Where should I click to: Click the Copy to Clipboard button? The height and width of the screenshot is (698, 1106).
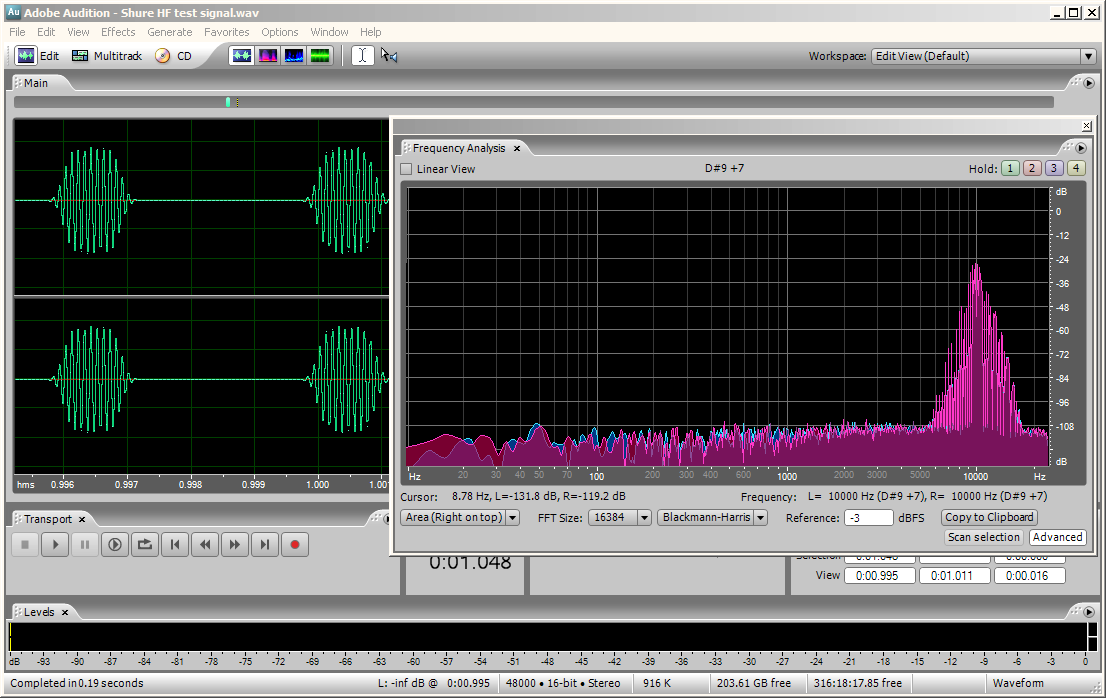(x=989, y=518)
